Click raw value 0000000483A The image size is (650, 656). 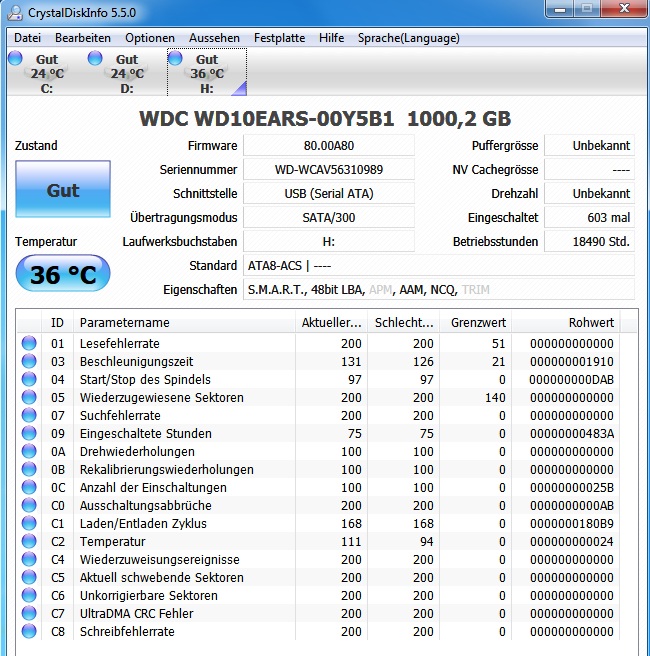[x=572, y=433]
